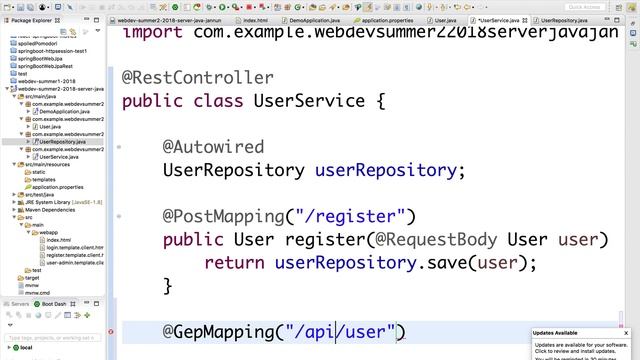The image size is (640, 360).
Task: Select the spoiledPomodori project
Action: click(x=38, y=43)
